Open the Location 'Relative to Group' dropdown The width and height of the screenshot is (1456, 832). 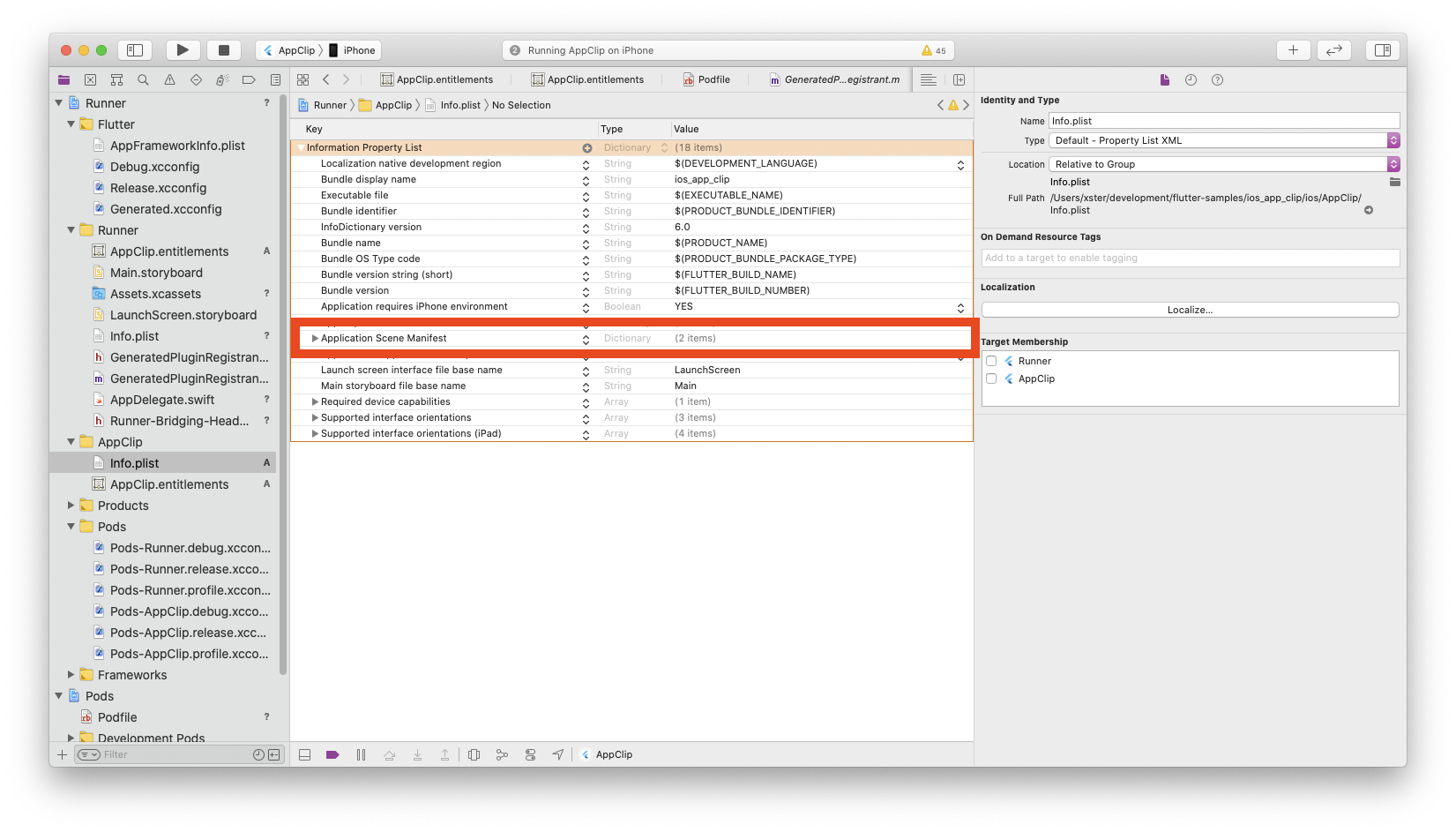click(x=1223, y=164)
